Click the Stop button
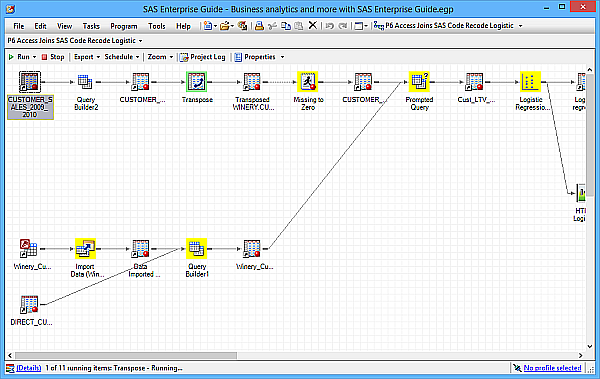Screen dimensions: 600x379 [x=53, y=57]
